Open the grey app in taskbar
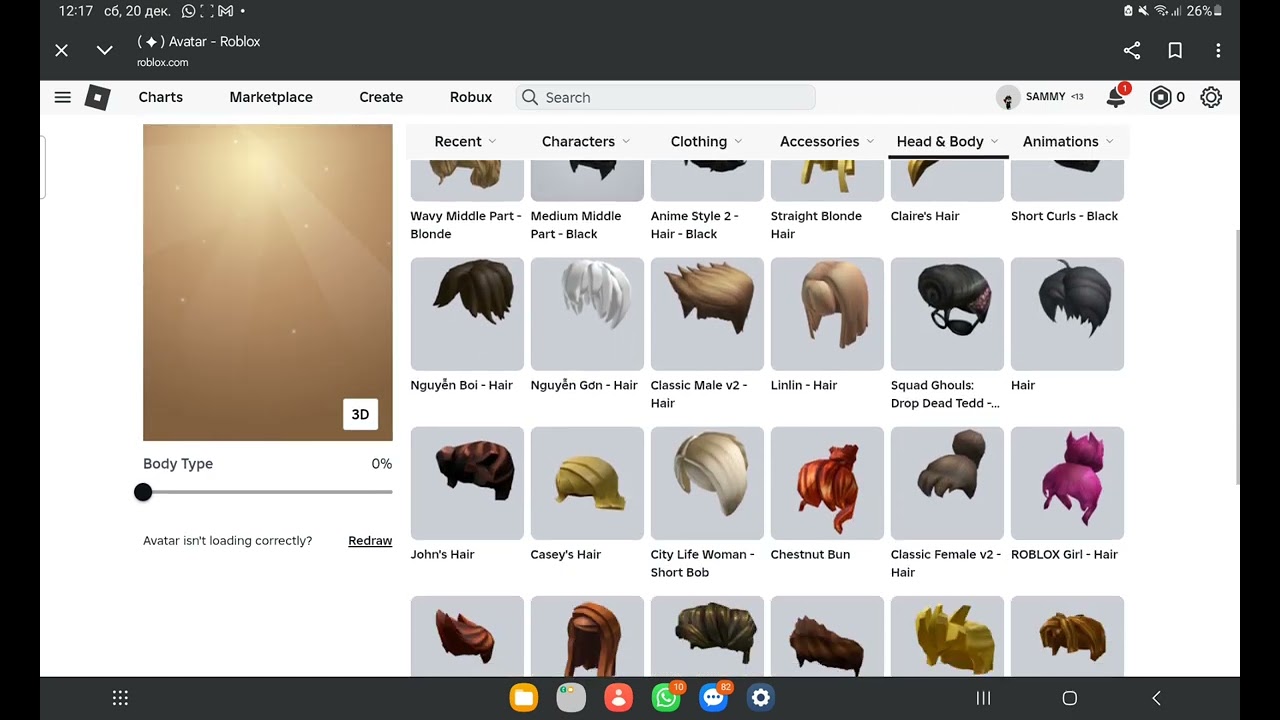 pyautogui.click(x=571, y=698)
